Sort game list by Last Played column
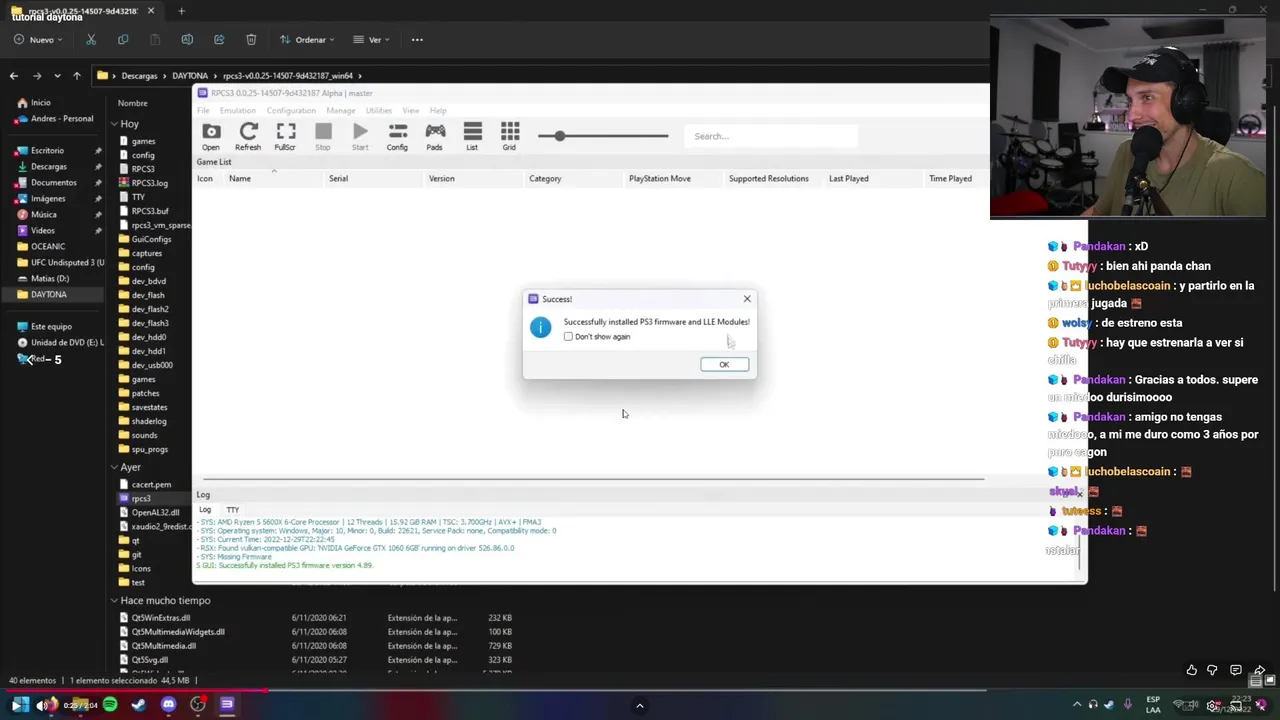Viewport: 1280px width, 720px height. (x=848, y=179)
